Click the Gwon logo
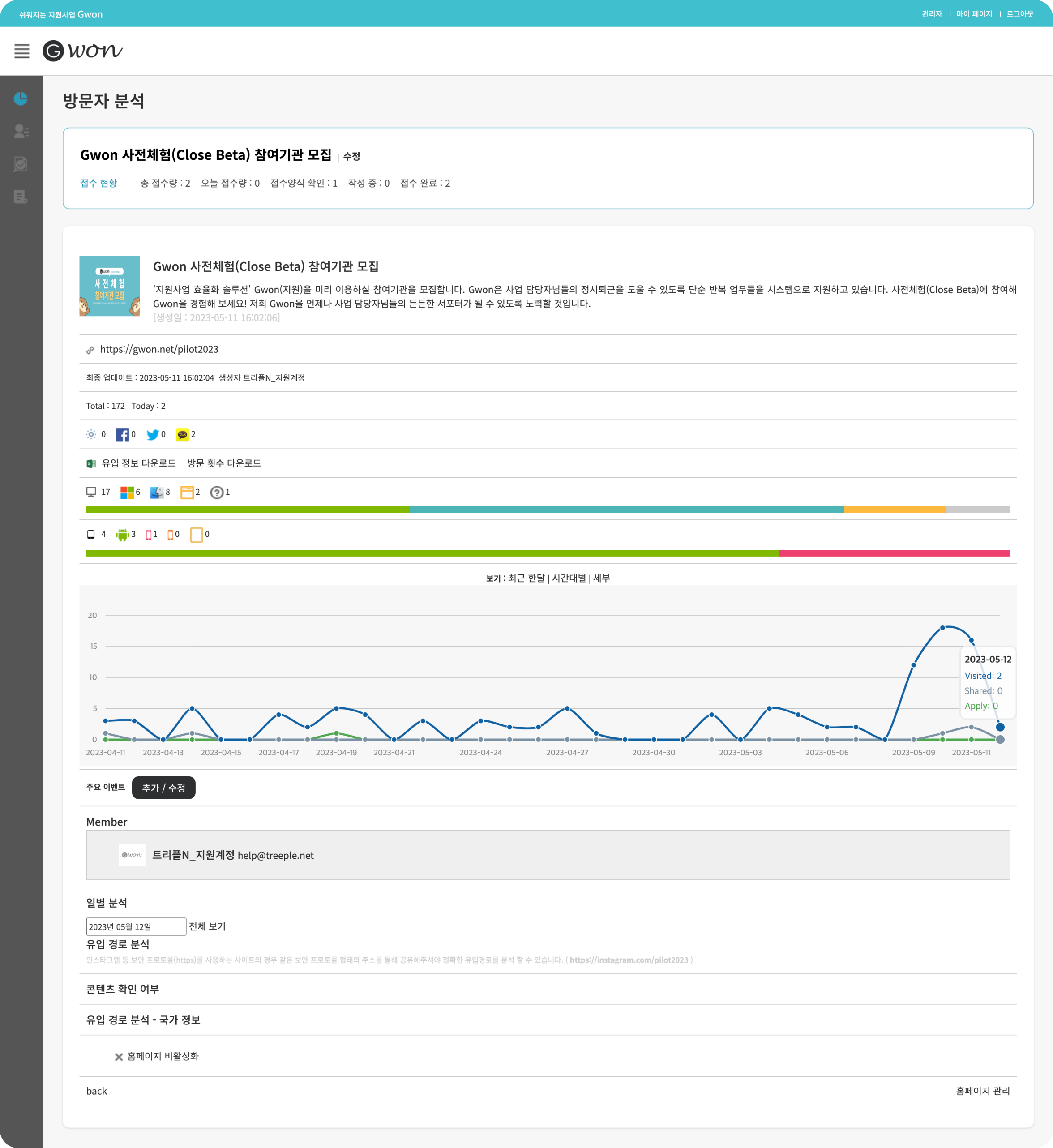Image resolution: width=1053 pixels, height=1148 pixels. [83, 51]
